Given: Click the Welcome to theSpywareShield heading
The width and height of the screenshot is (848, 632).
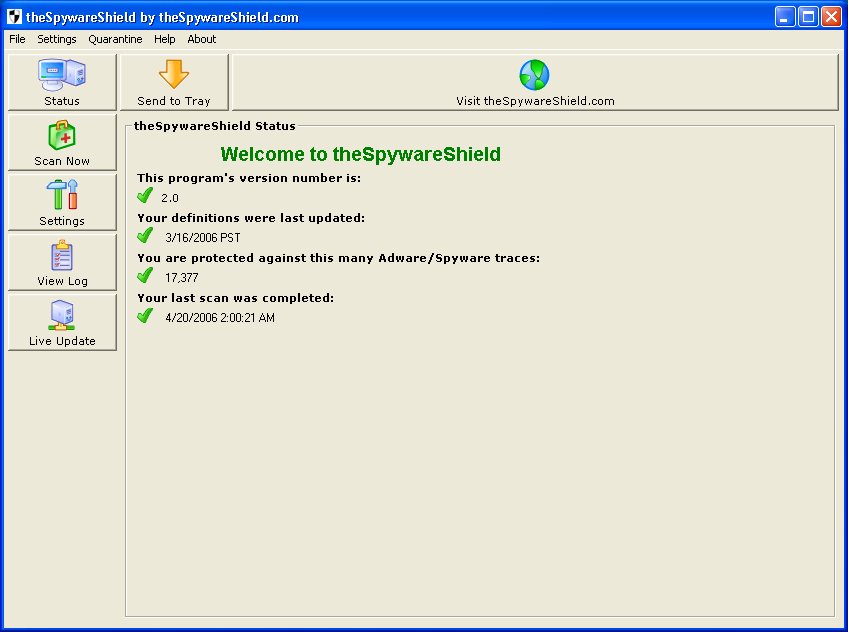Looking at the screenshot, I should pos(361,154).
